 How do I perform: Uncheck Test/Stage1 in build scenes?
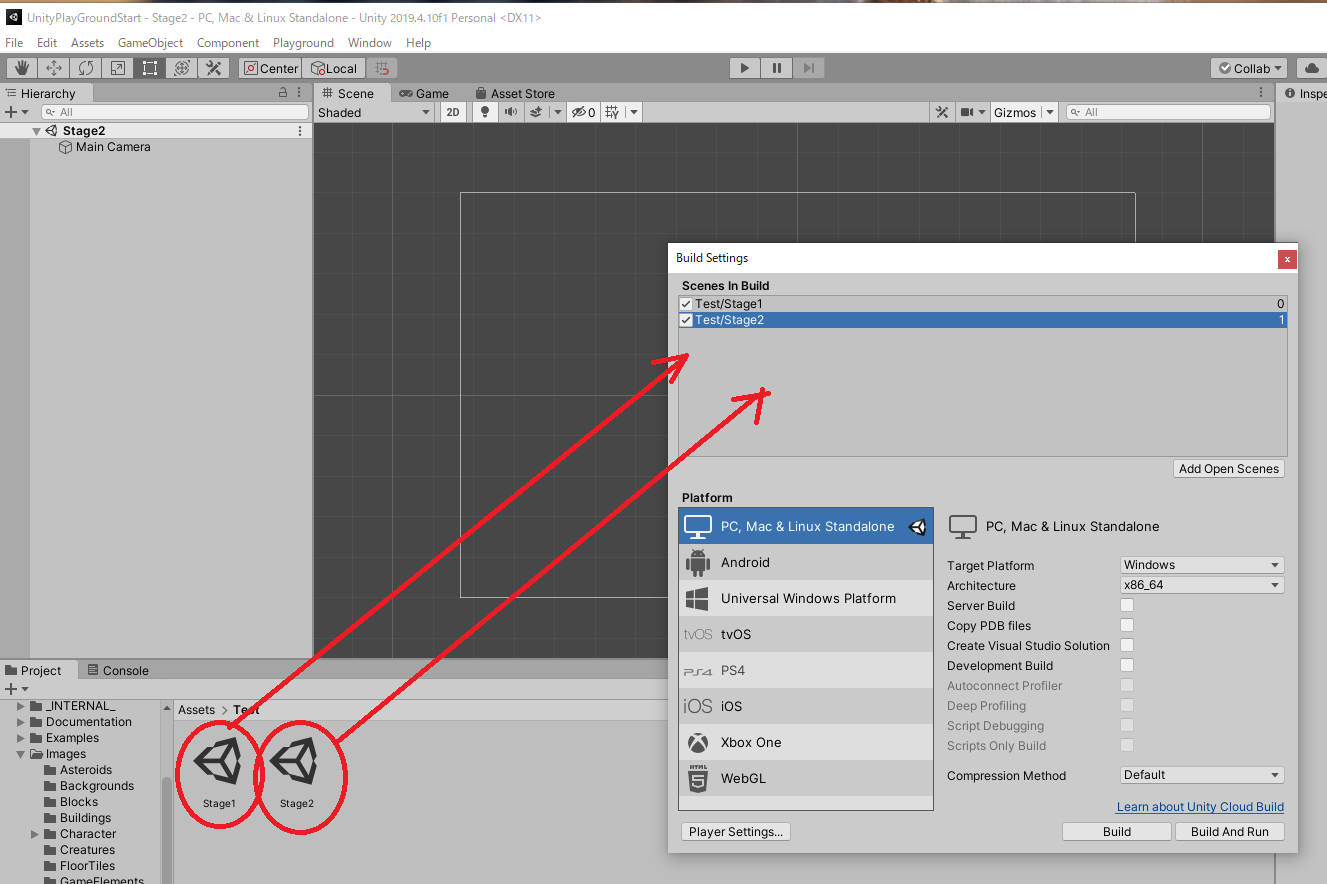(686, 304)
